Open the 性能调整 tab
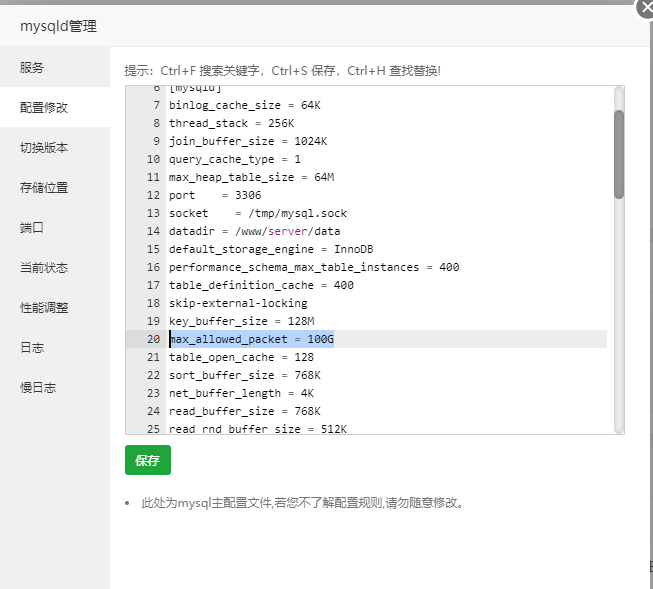The width and height of the screenshot is (653, 589). pyautogui.click(x=55, y=307)
